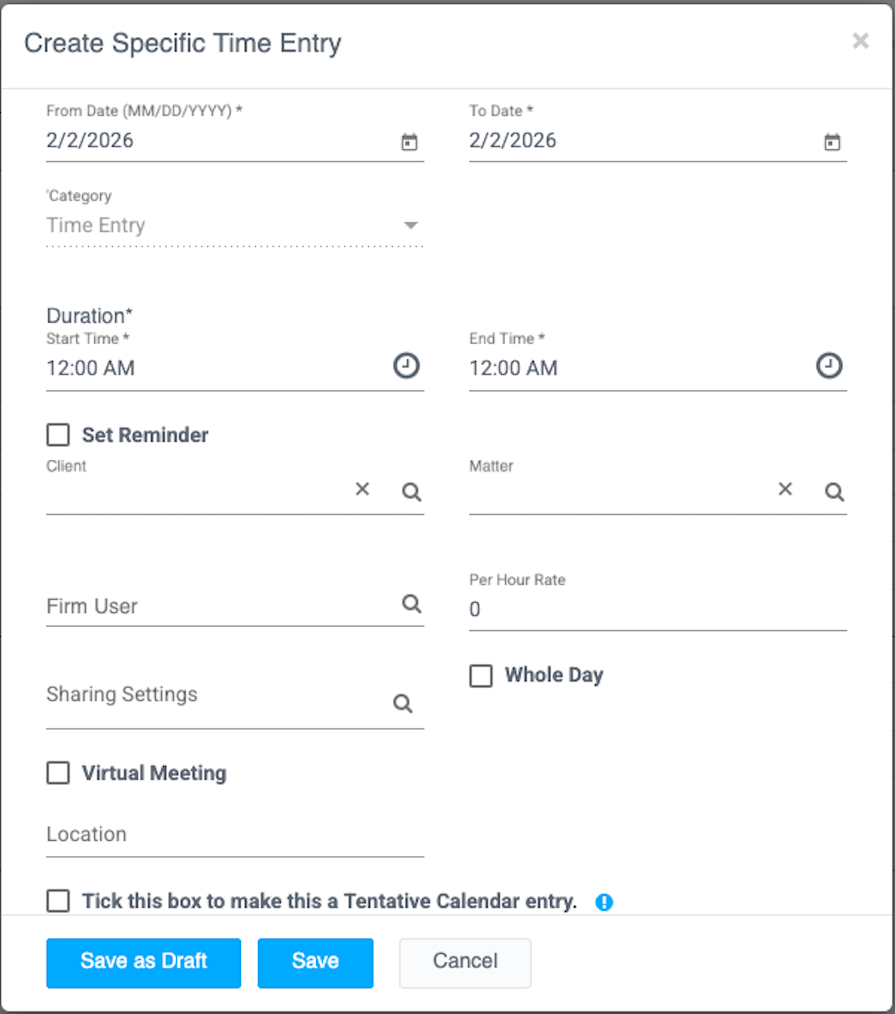Tick the Tentative Calendar entry checkbox

coord(57,901)
